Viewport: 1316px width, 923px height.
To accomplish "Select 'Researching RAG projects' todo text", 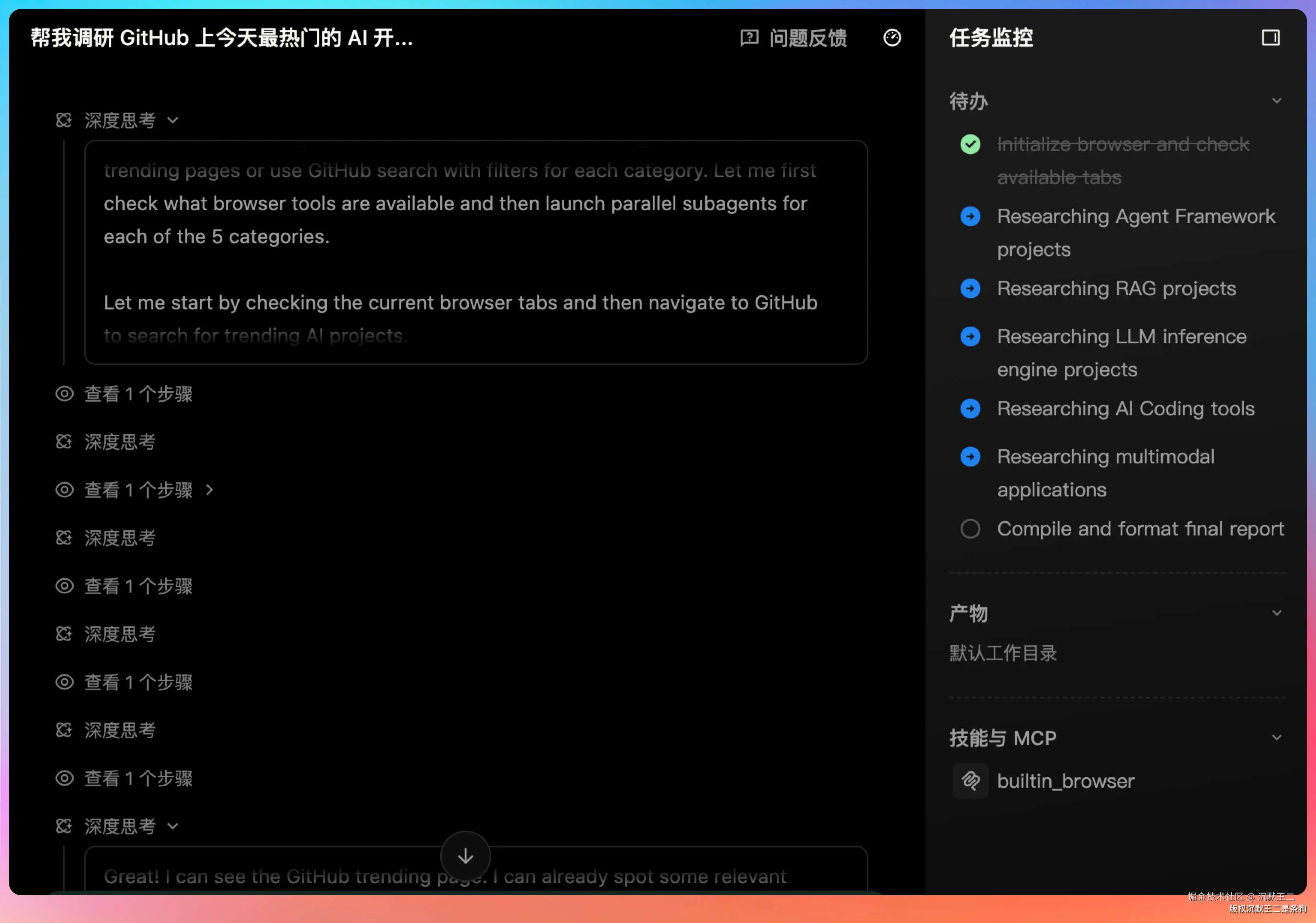I will (1117, 289).
